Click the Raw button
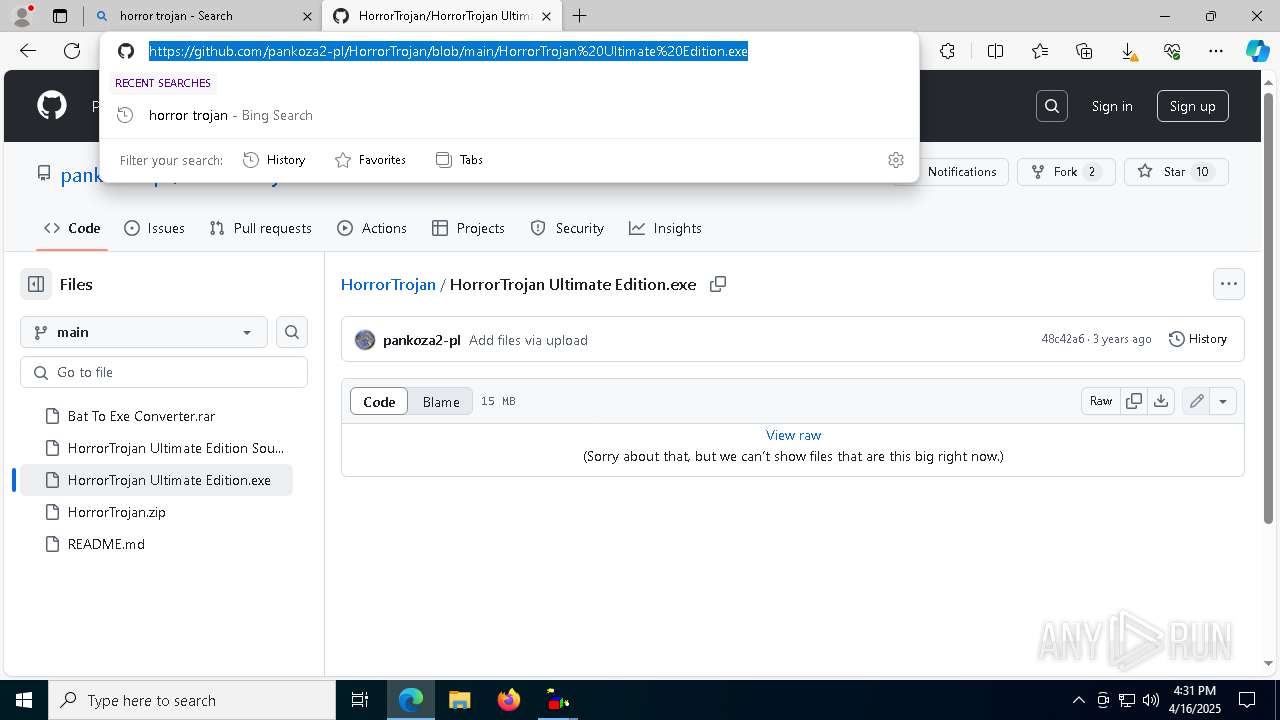Screen dimensions: 1280x720 click(x=1101, y=401)
